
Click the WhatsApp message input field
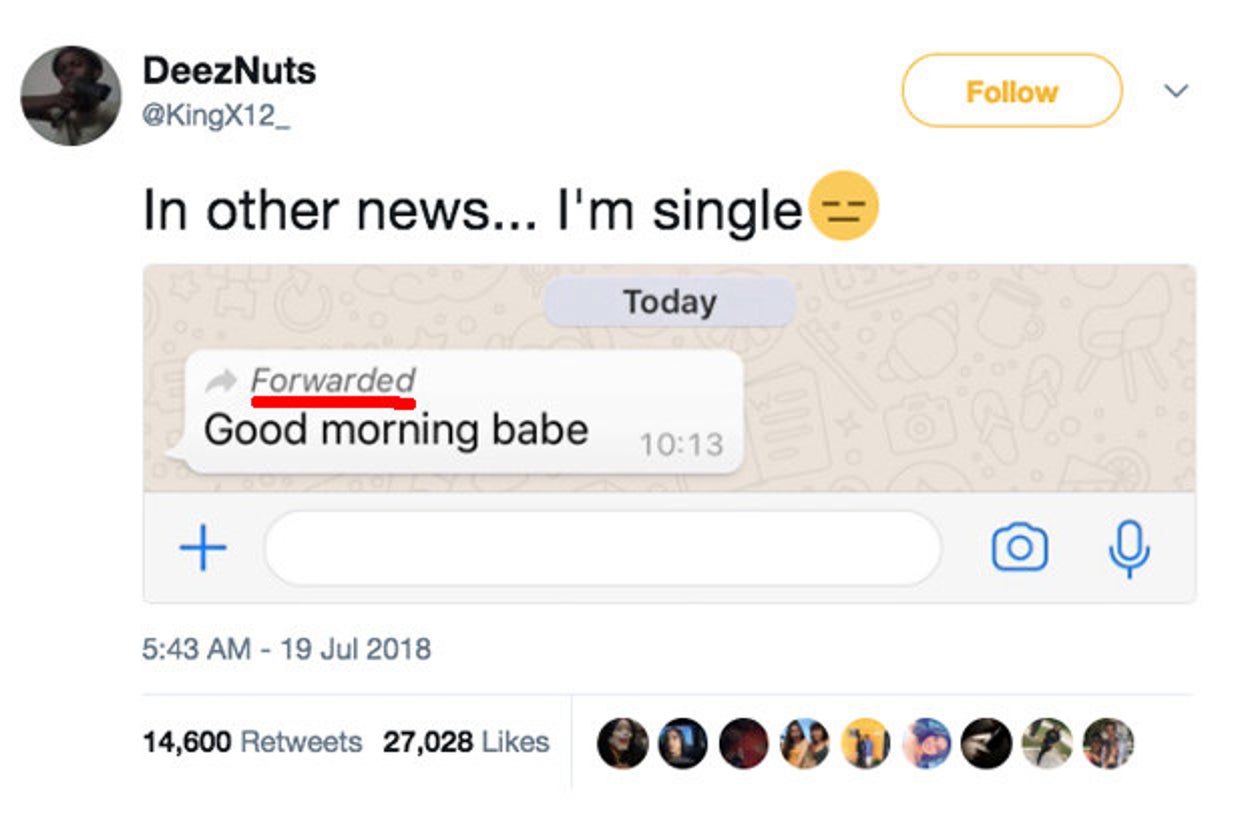tap(602, 548)
